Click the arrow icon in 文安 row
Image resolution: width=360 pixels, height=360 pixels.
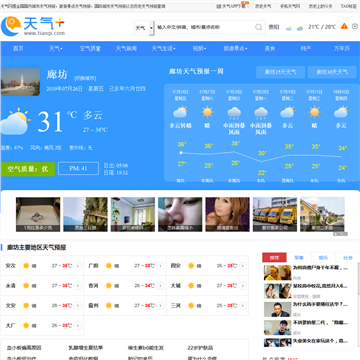78,305
